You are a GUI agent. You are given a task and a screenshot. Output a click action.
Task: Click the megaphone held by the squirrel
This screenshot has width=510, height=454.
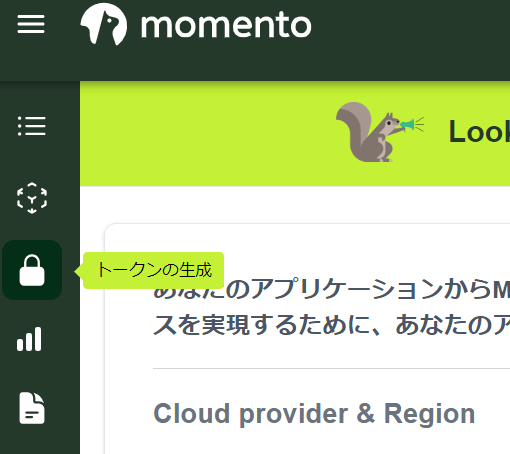[x=408, y=125]
